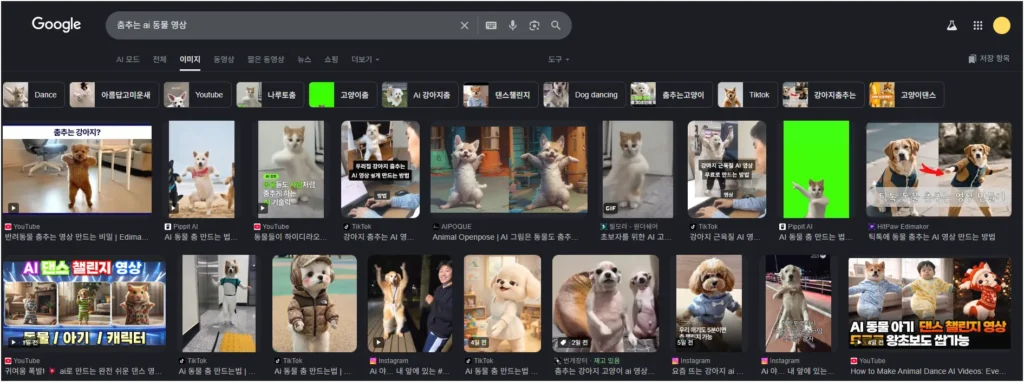Open Search Labs flask icon

point(952,25)
